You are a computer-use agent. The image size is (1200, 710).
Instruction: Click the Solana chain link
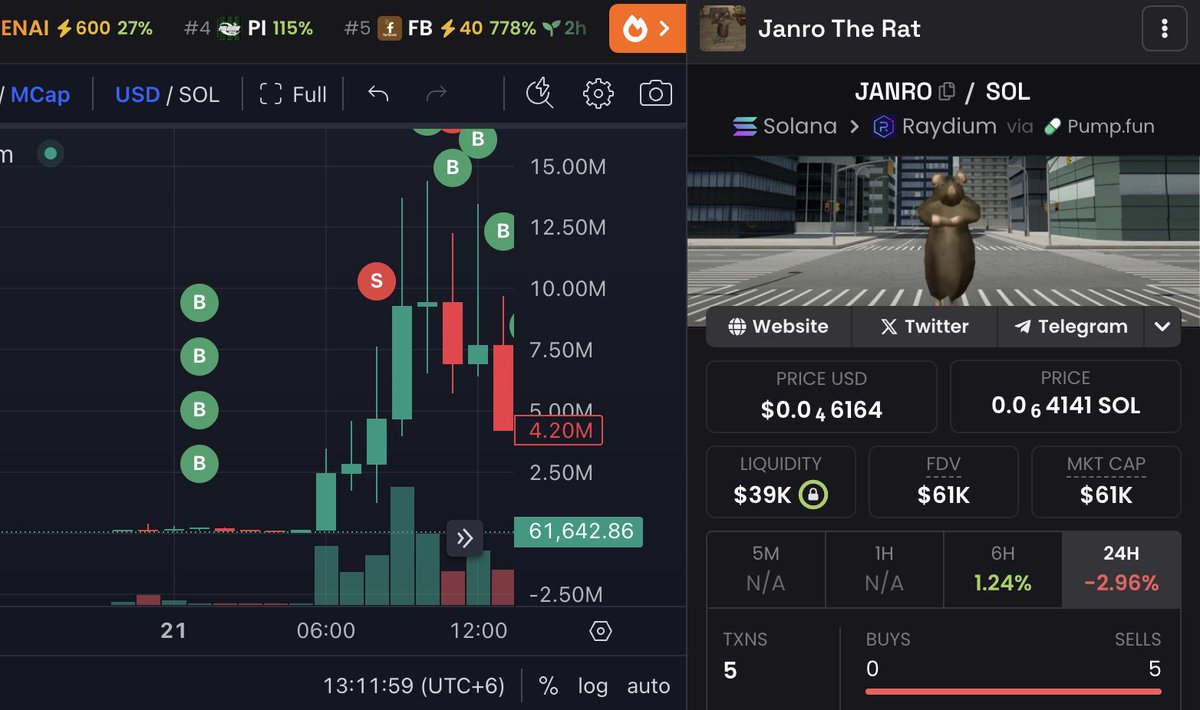tap(785, 127)
